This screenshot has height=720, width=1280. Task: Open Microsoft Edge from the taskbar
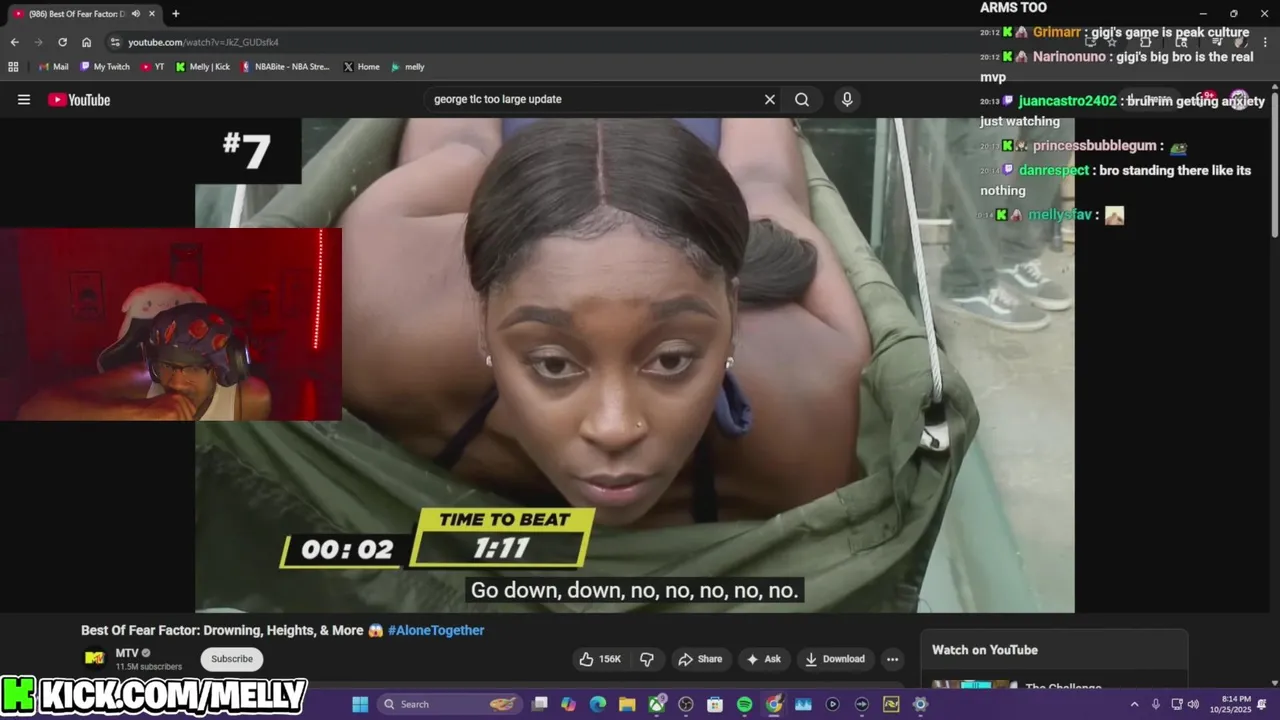coord(598,704)
